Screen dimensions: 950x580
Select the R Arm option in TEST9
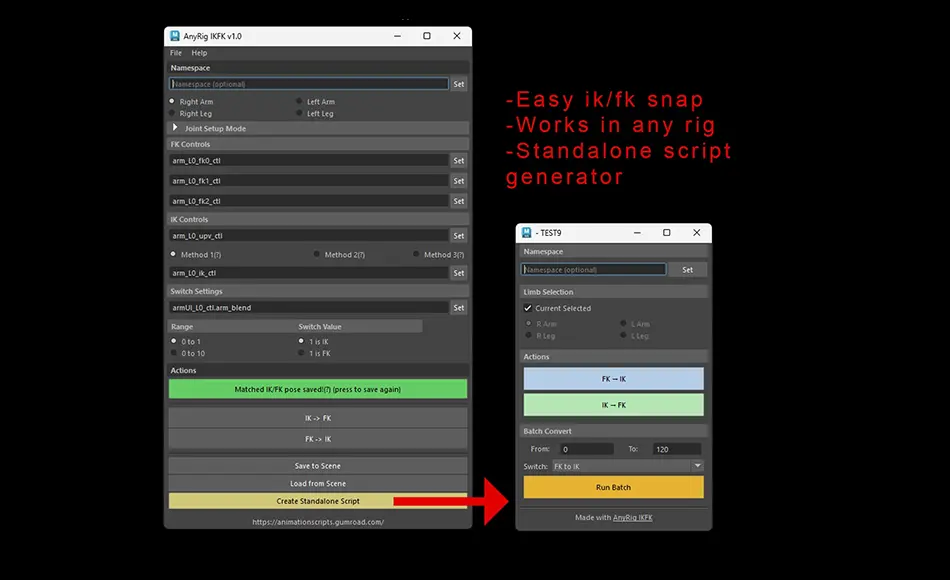click(529, 324)
